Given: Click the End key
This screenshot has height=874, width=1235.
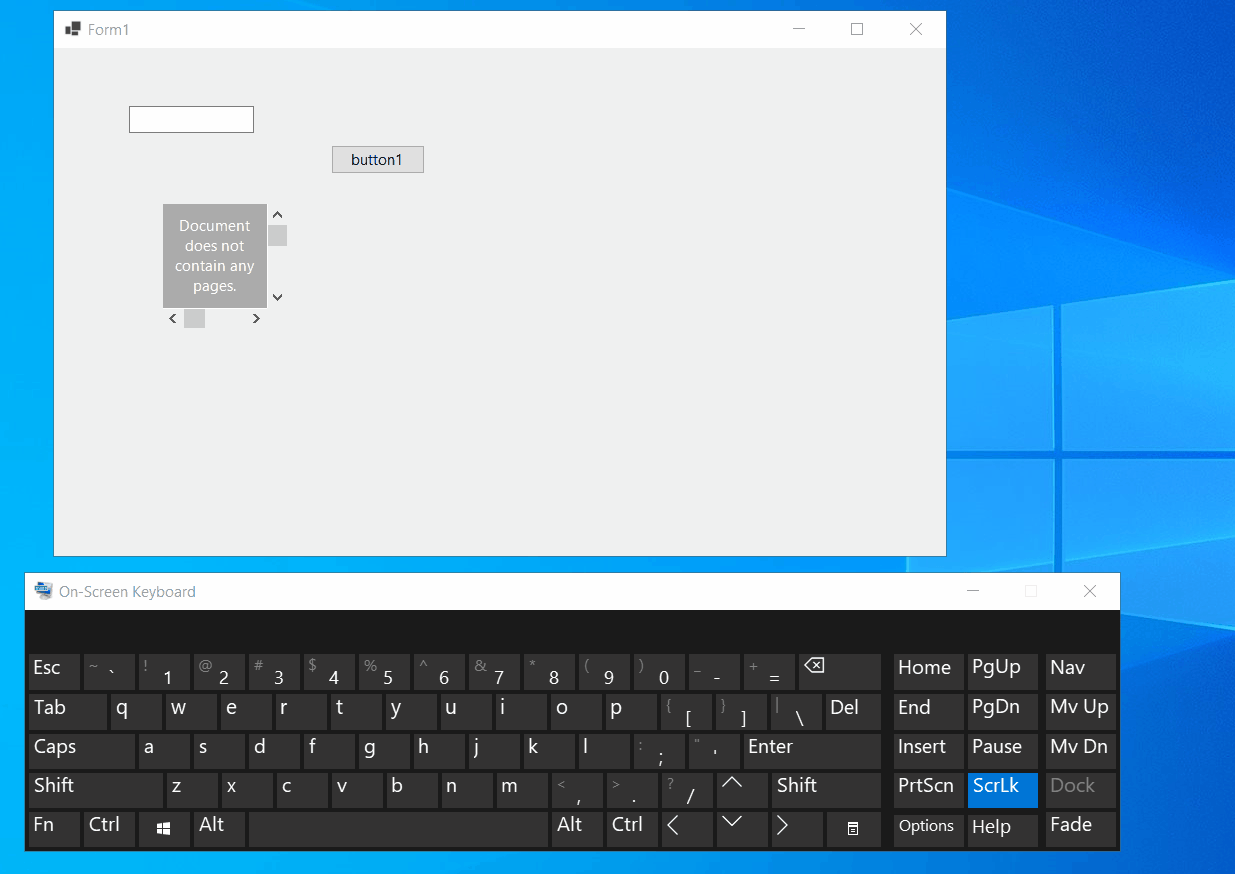Looking at the screenshot, I should 928,711.
